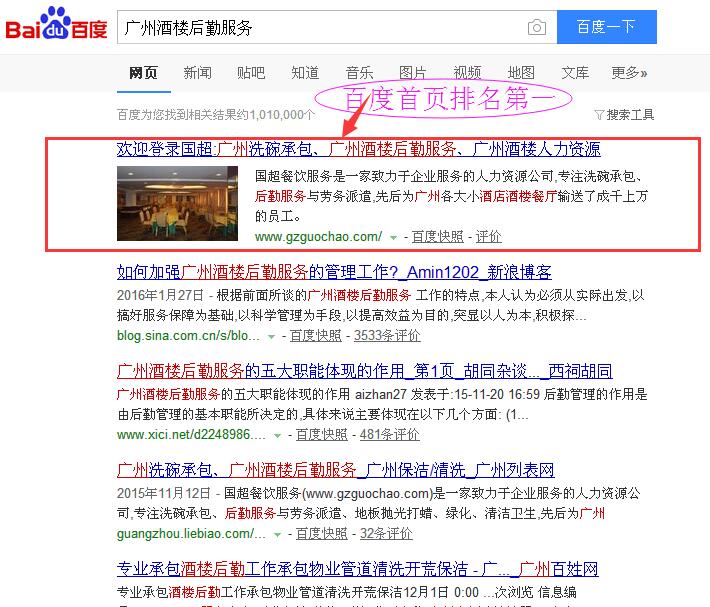Image resolution: width=710 pixels, height=607 pixels.
Task: Visit the www.xici.net URL link
Action: [x=191, y=435]
